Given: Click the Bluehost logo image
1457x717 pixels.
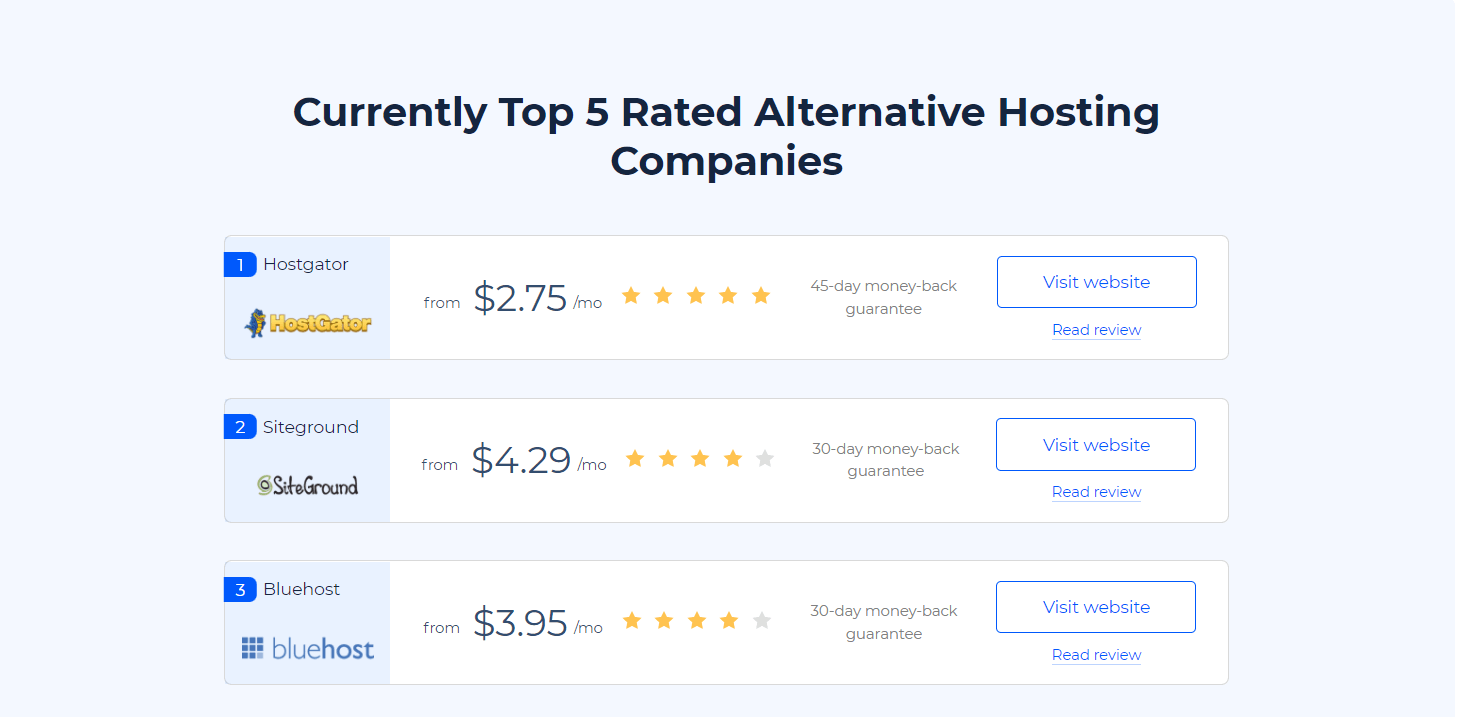Looking at the screenshot, I should pyautogui.click(x=307, y=648).
